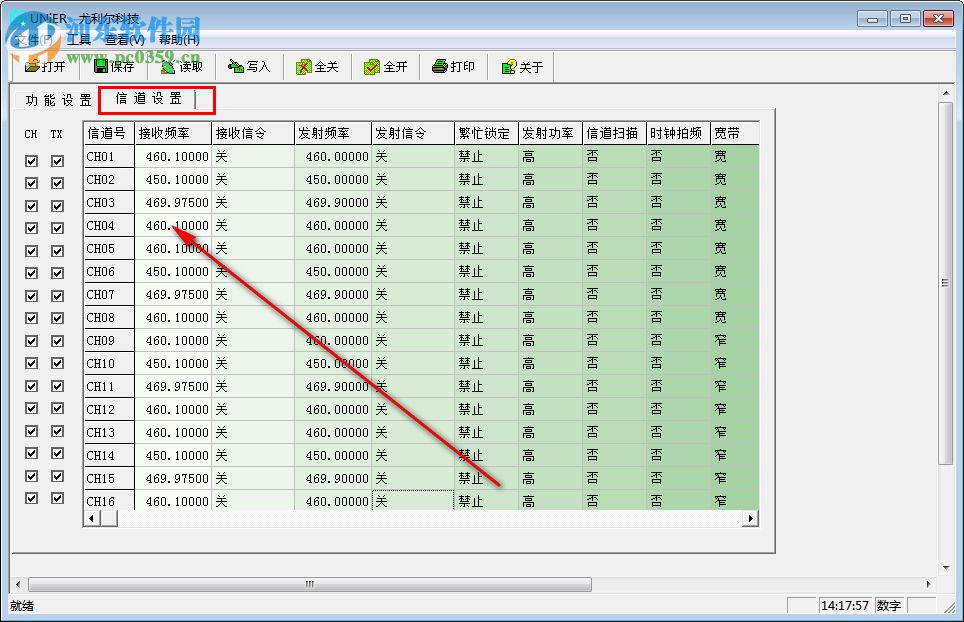Screen dimensions: 964x622
Task: Click the 数字 indicator in status bar
Action: click(889, 605)
